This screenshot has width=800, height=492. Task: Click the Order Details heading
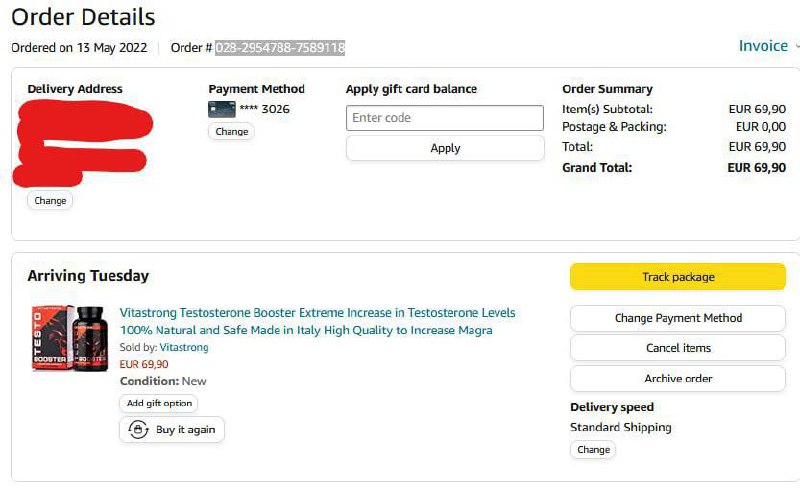point(83,17)
